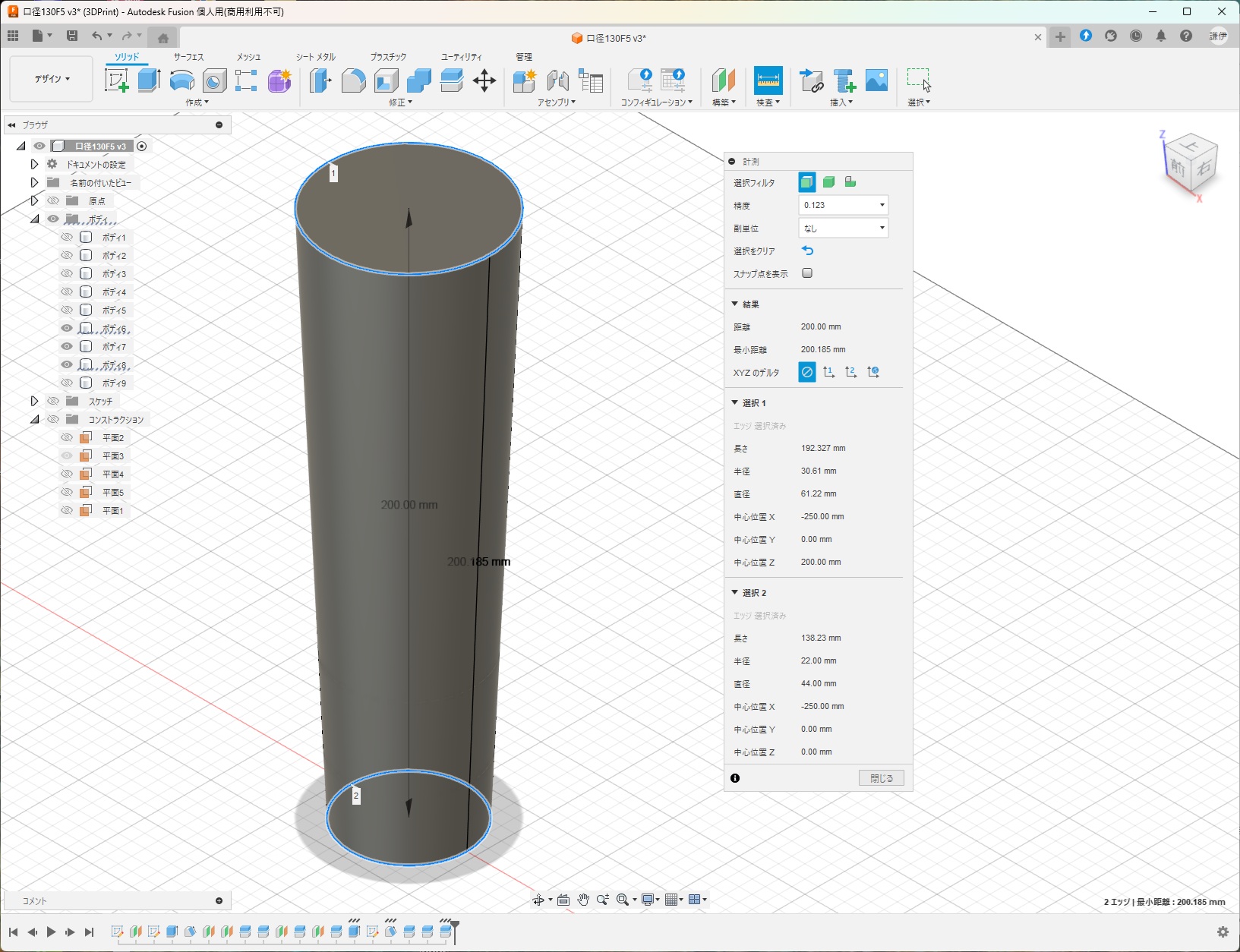Select the Joint tool icon
The image size is (1240, 952).
557,80
